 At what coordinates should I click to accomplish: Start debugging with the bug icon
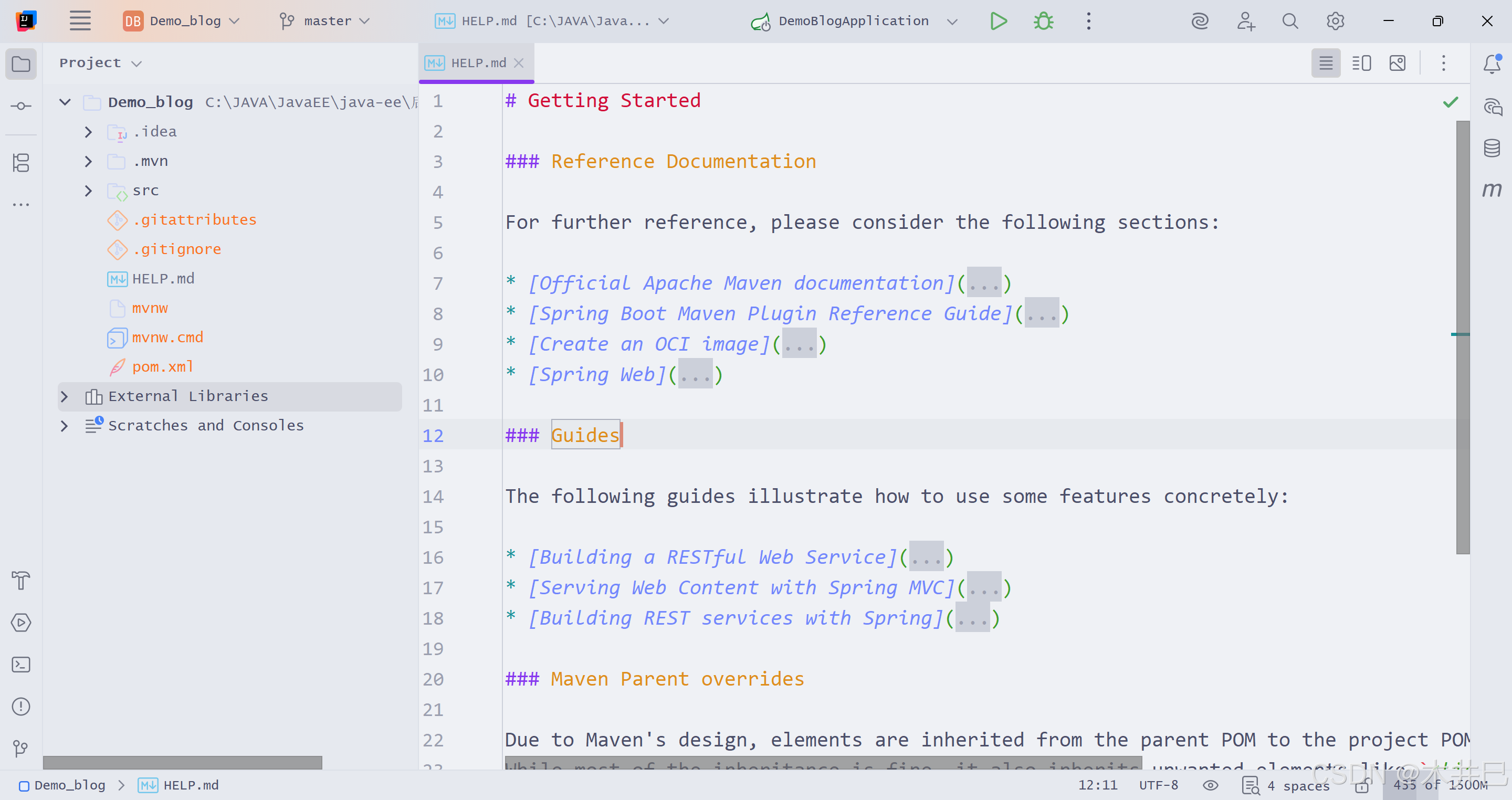click(x=1043, y=21)
